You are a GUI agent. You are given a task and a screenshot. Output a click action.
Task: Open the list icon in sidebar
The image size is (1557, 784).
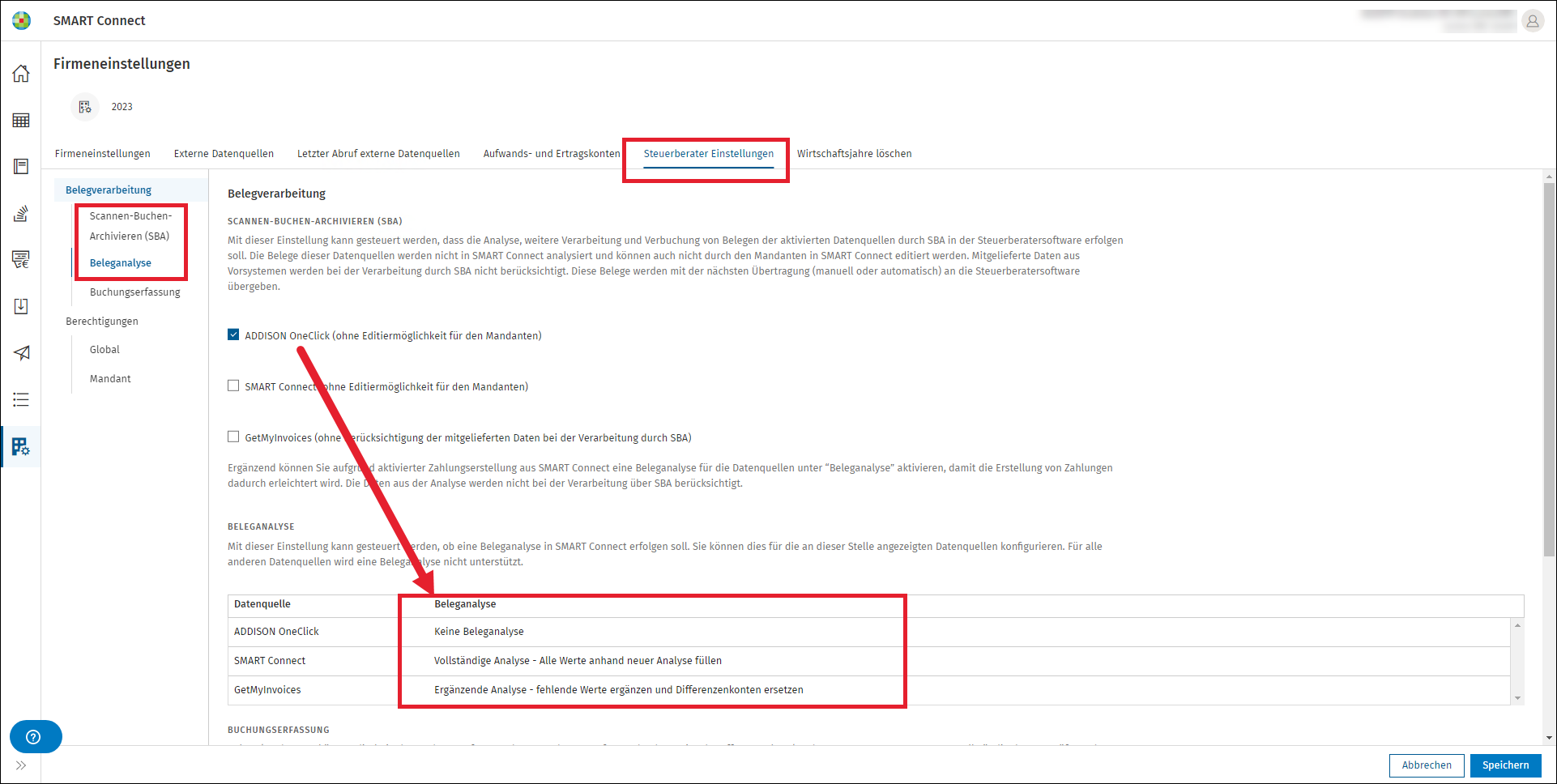[x=21, y=400]
